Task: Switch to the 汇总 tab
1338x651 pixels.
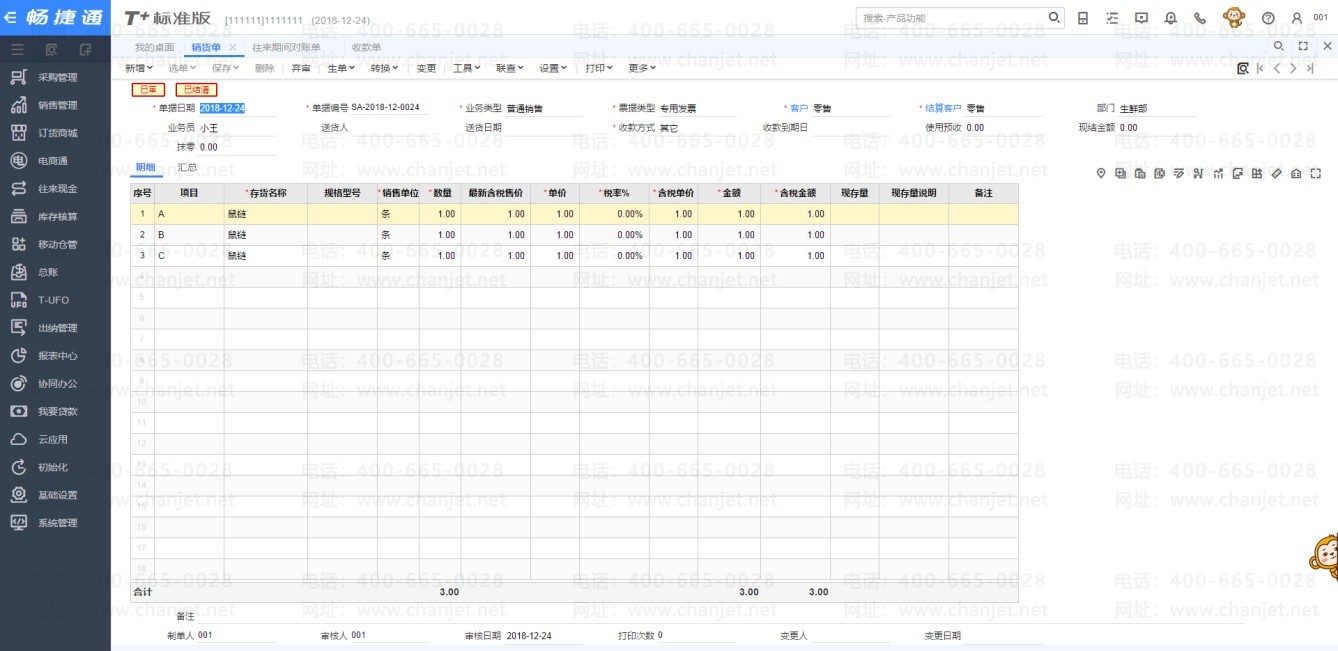Action: point(187,167)
